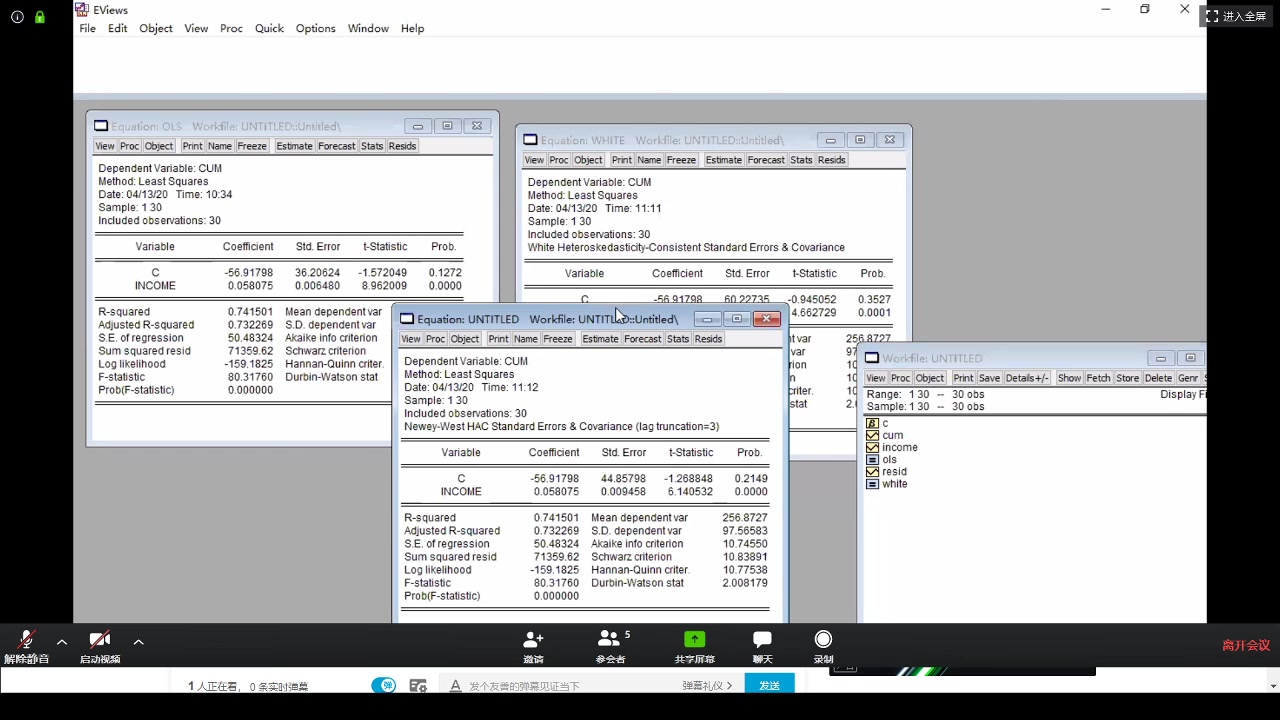
Task: Click the Enter Full Screen button
Action: [x=1237, y=16]
